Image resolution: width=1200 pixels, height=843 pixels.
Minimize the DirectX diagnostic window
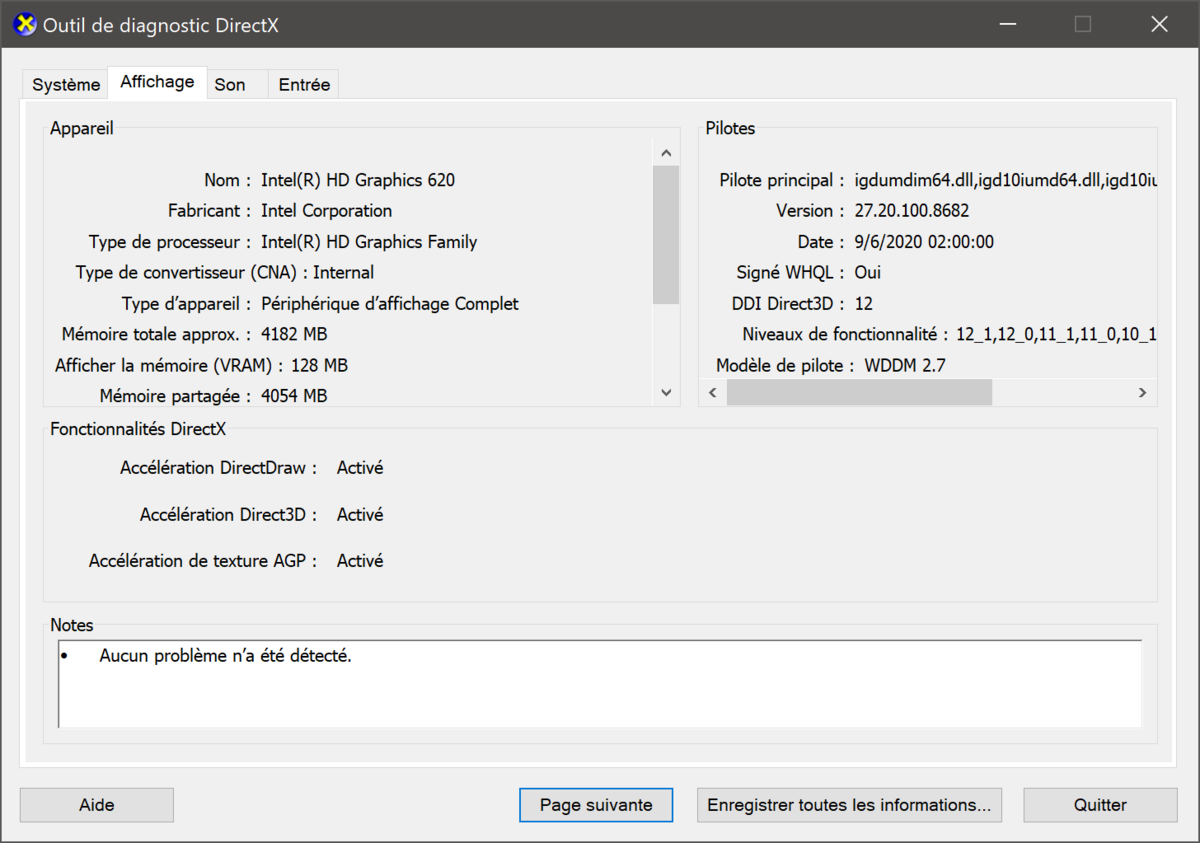[x=1006, y=24]
